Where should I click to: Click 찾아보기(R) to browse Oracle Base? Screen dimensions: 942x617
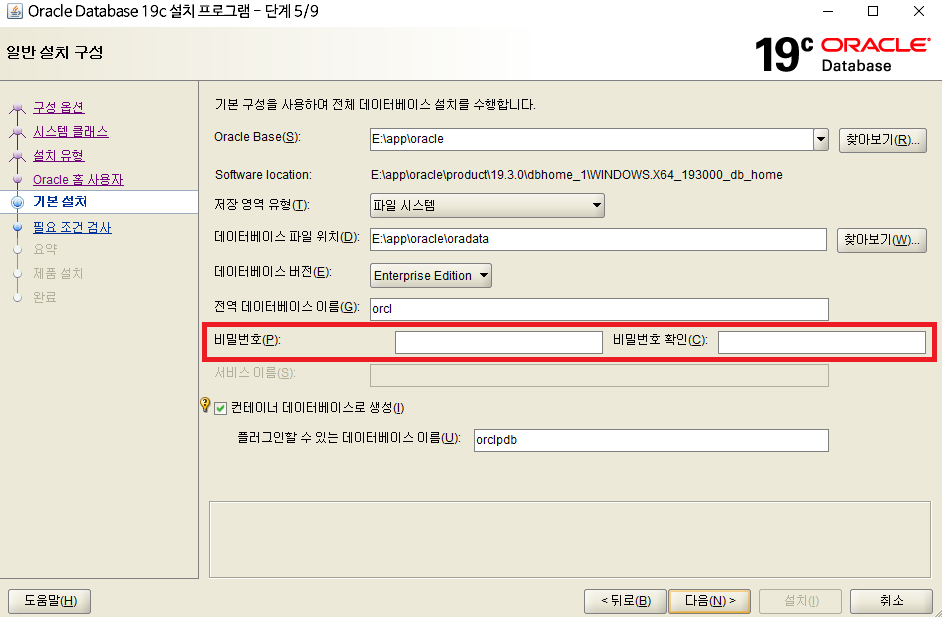883,140
